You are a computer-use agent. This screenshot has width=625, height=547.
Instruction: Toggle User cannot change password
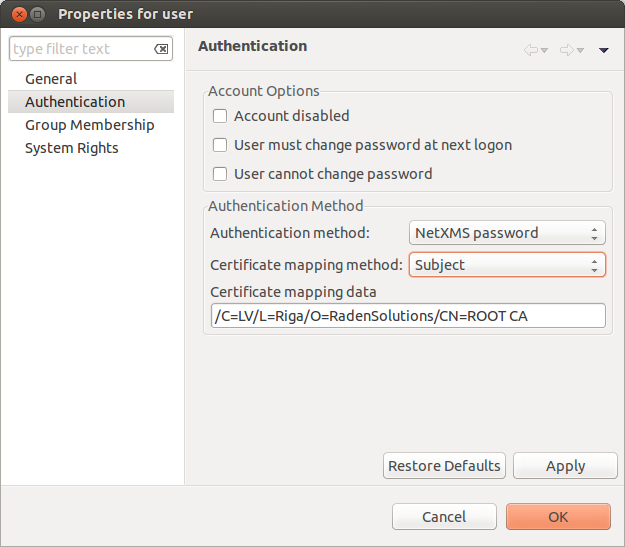click(x=221, y=174)
